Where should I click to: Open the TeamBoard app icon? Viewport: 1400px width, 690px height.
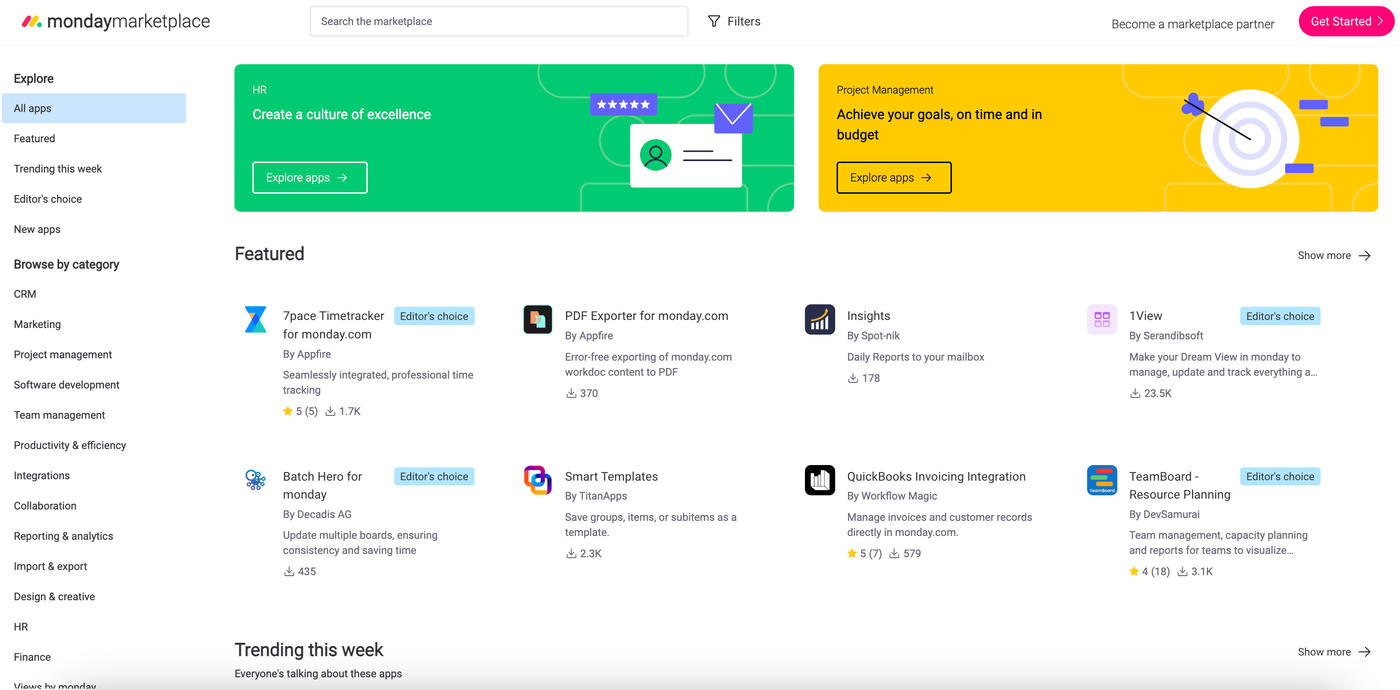click(x=1102, y=480)
